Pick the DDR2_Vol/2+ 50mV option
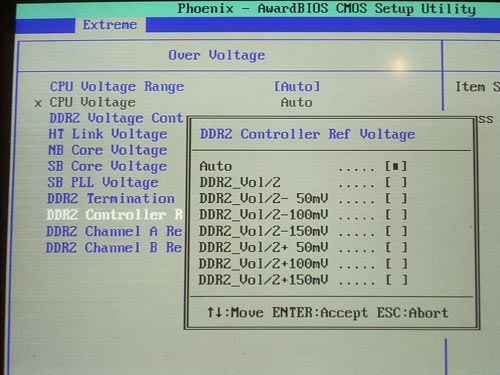This screenshot has height=375, width=500. tap(303, 247)
